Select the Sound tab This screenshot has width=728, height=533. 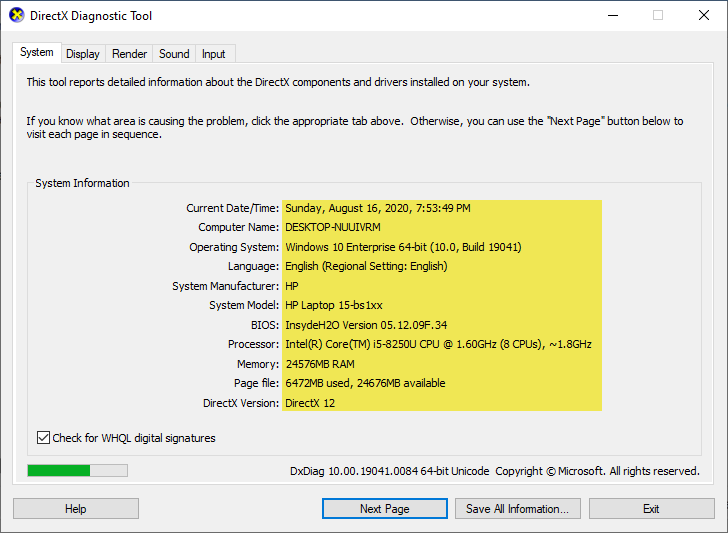point(174,54)
